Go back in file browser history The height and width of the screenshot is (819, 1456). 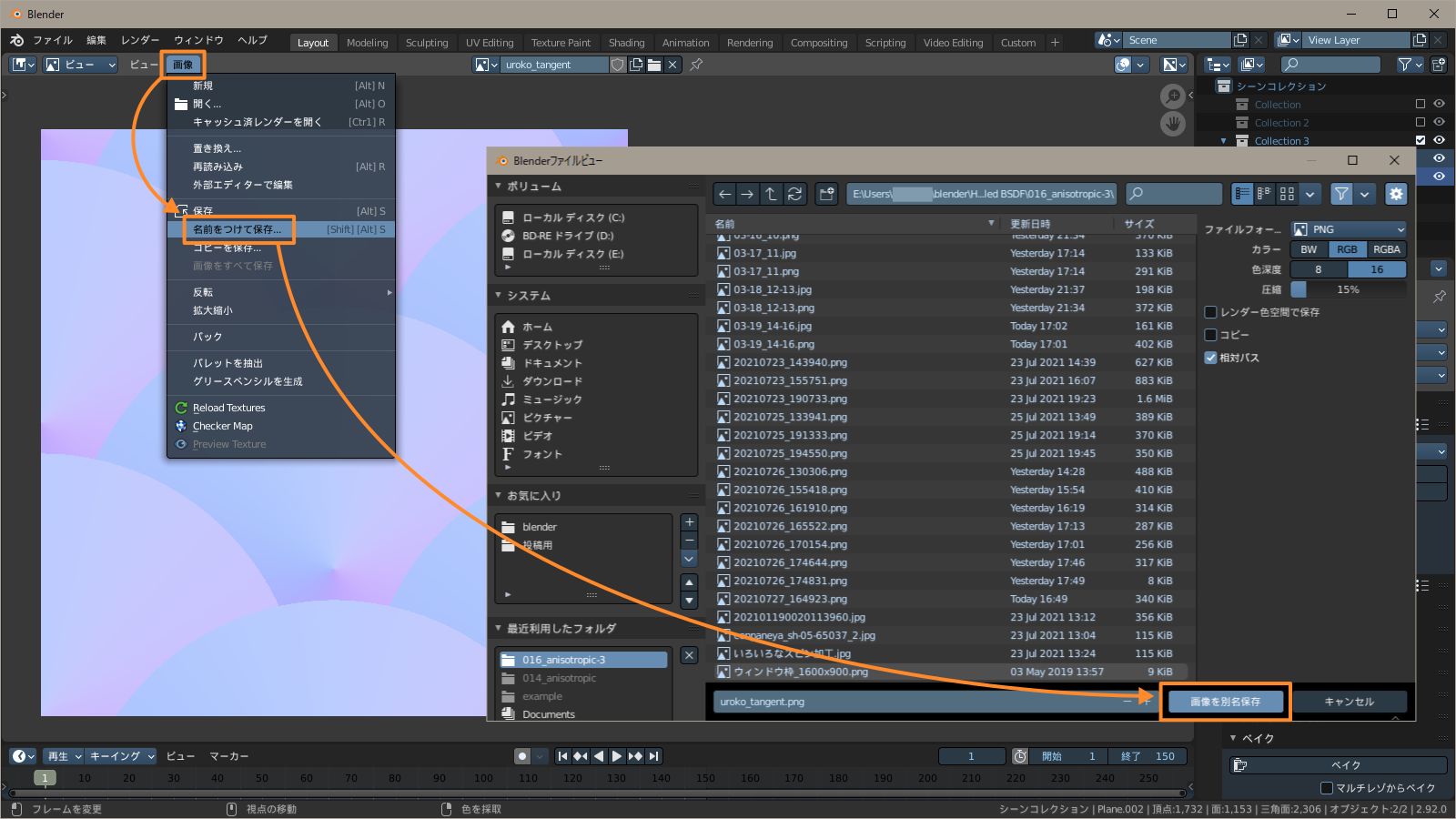point(725,194)
